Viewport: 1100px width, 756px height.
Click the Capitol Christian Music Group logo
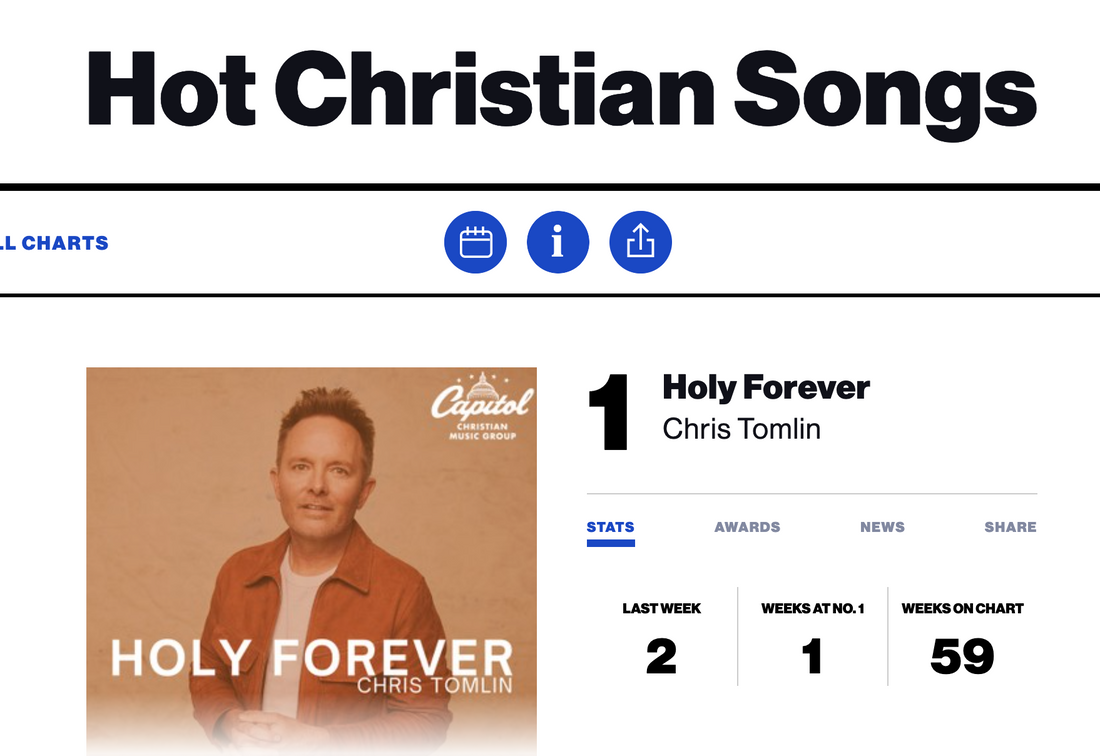483,407
